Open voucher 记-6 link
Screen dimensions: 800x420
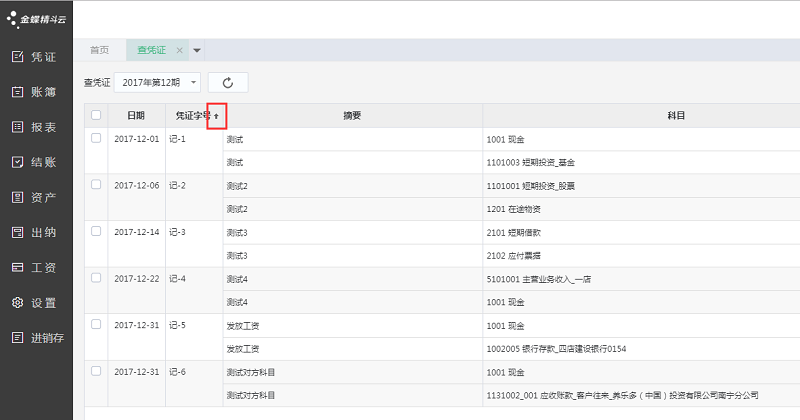(177, 371)
